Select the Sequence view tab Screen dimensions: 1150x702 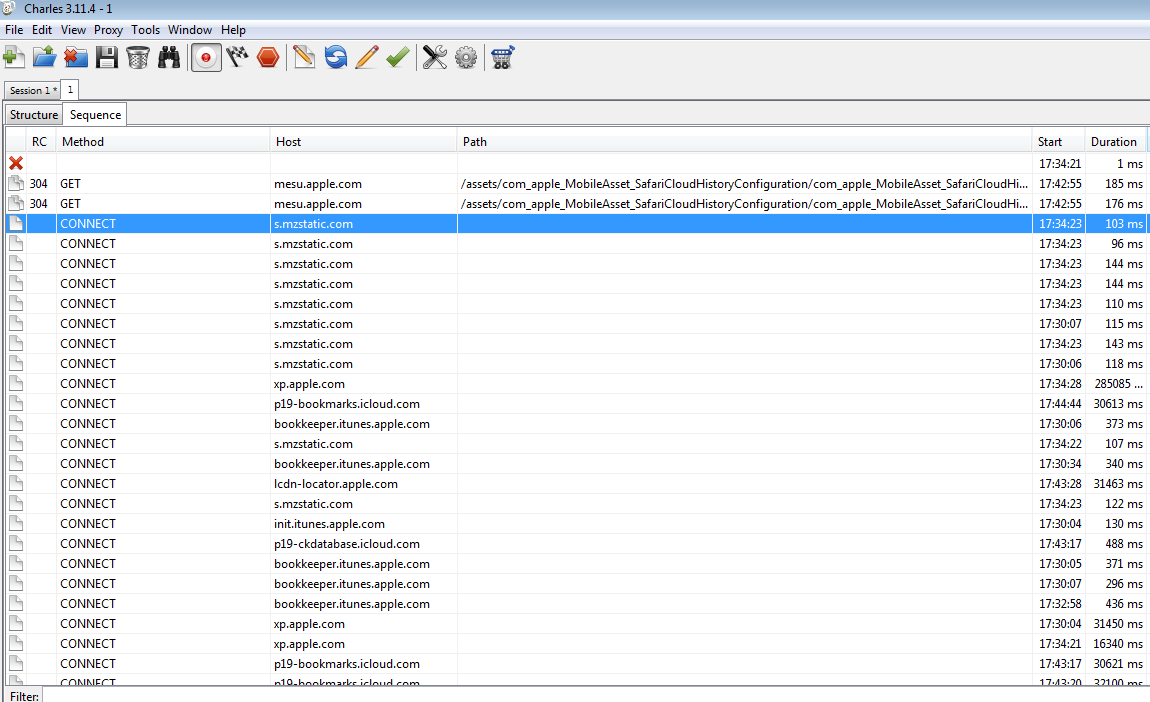[x=95, y=115]
